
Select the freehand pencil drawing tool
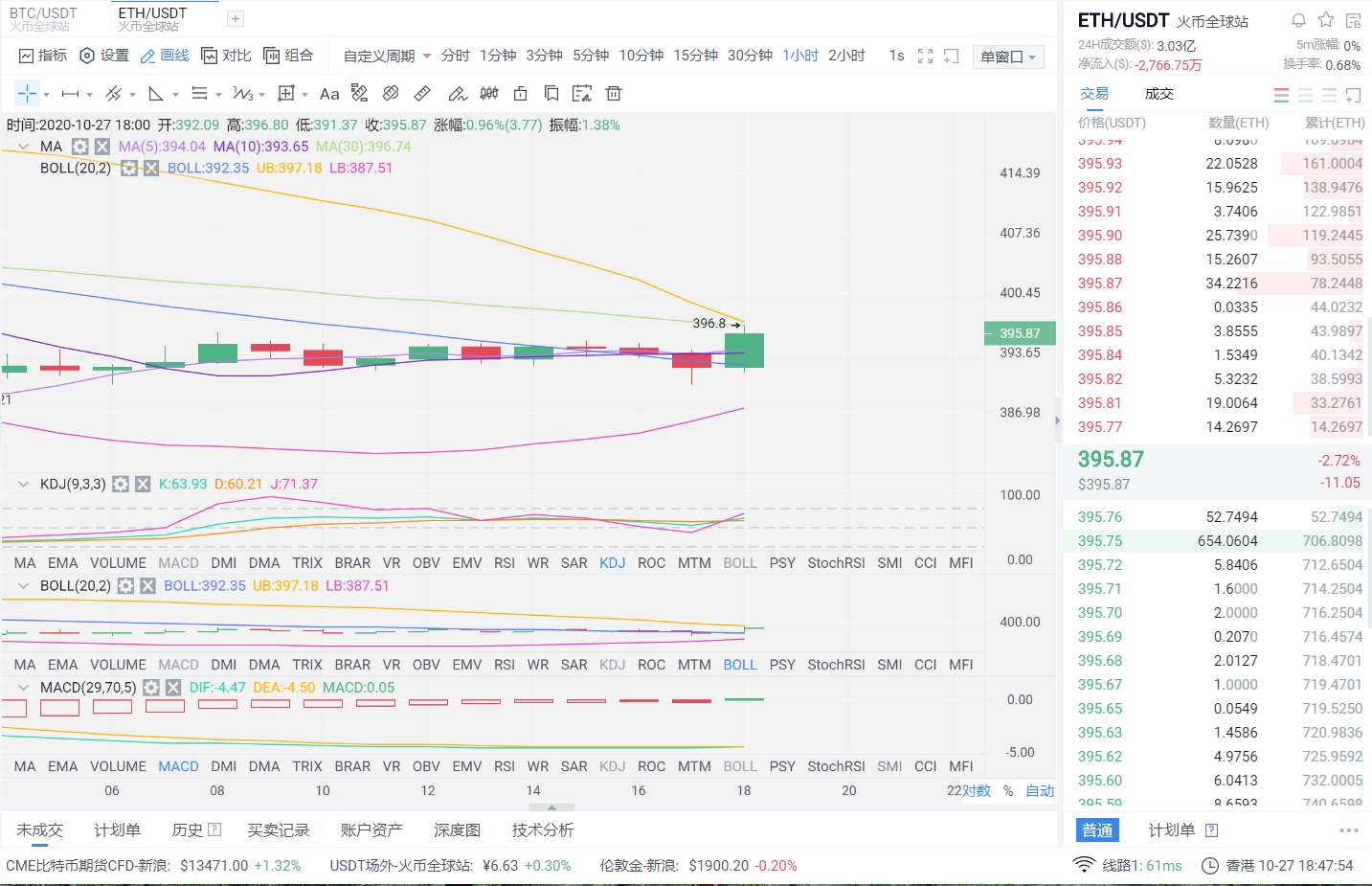458,93
